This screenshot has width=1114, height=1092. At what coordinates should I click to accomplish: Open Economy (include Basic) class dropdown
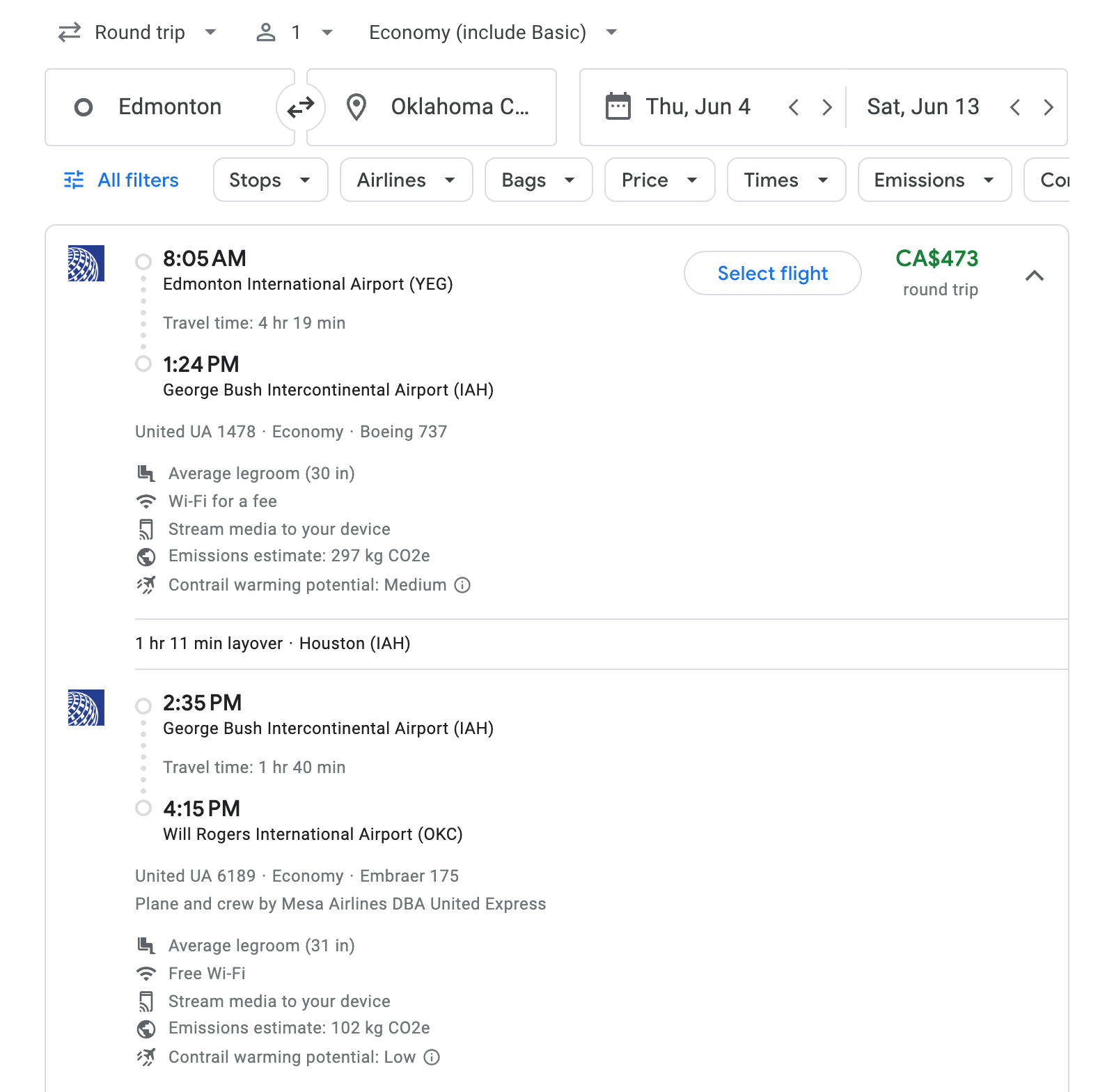(492, 33)
